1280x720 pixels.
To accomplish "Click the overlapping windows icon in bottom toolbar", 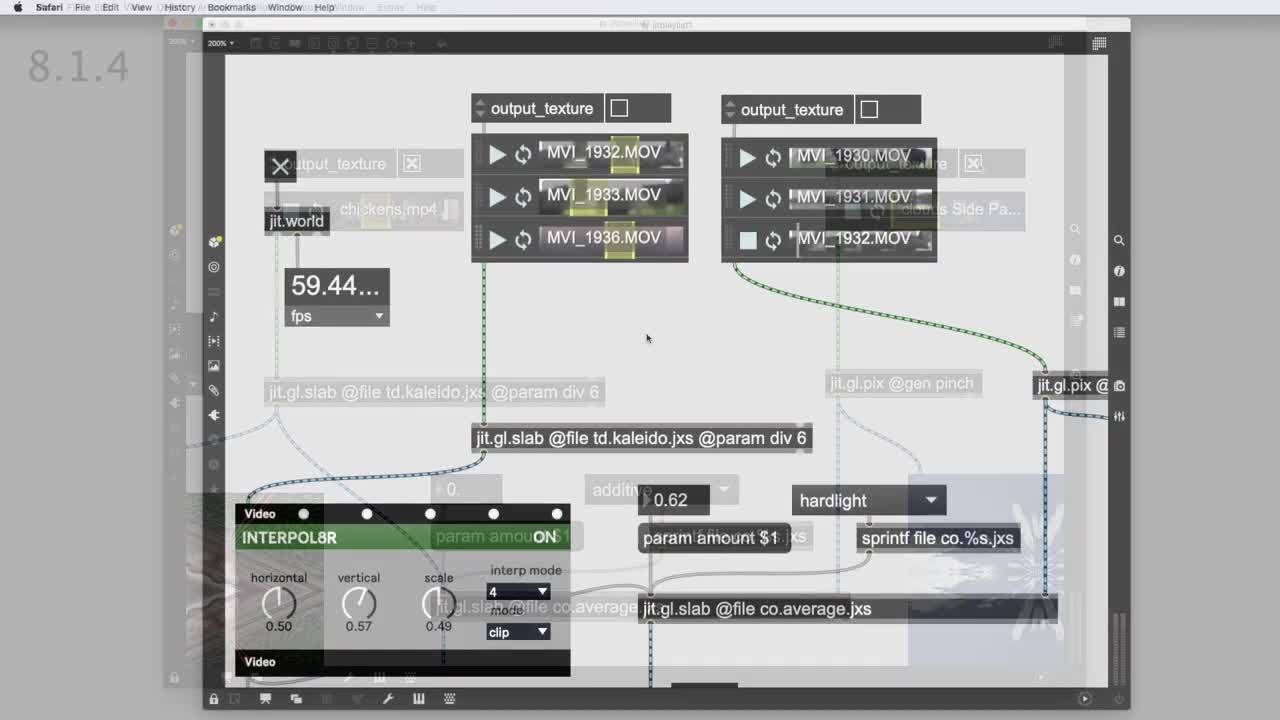I will (296, 699).
